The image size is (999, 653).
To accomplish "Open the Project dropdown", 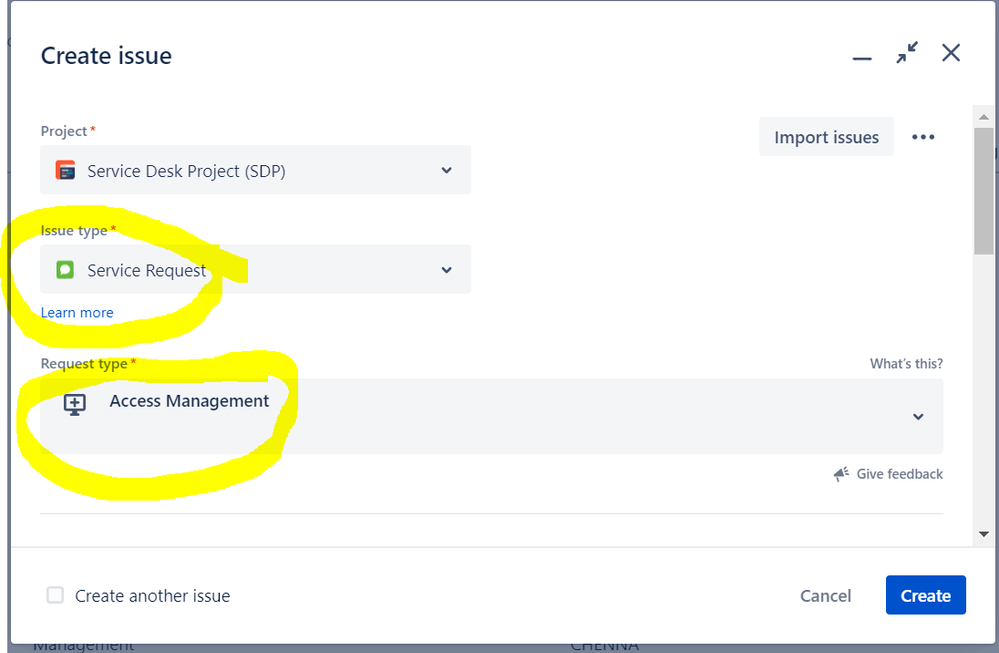I will pyautogui.click(x=255, y=170).
